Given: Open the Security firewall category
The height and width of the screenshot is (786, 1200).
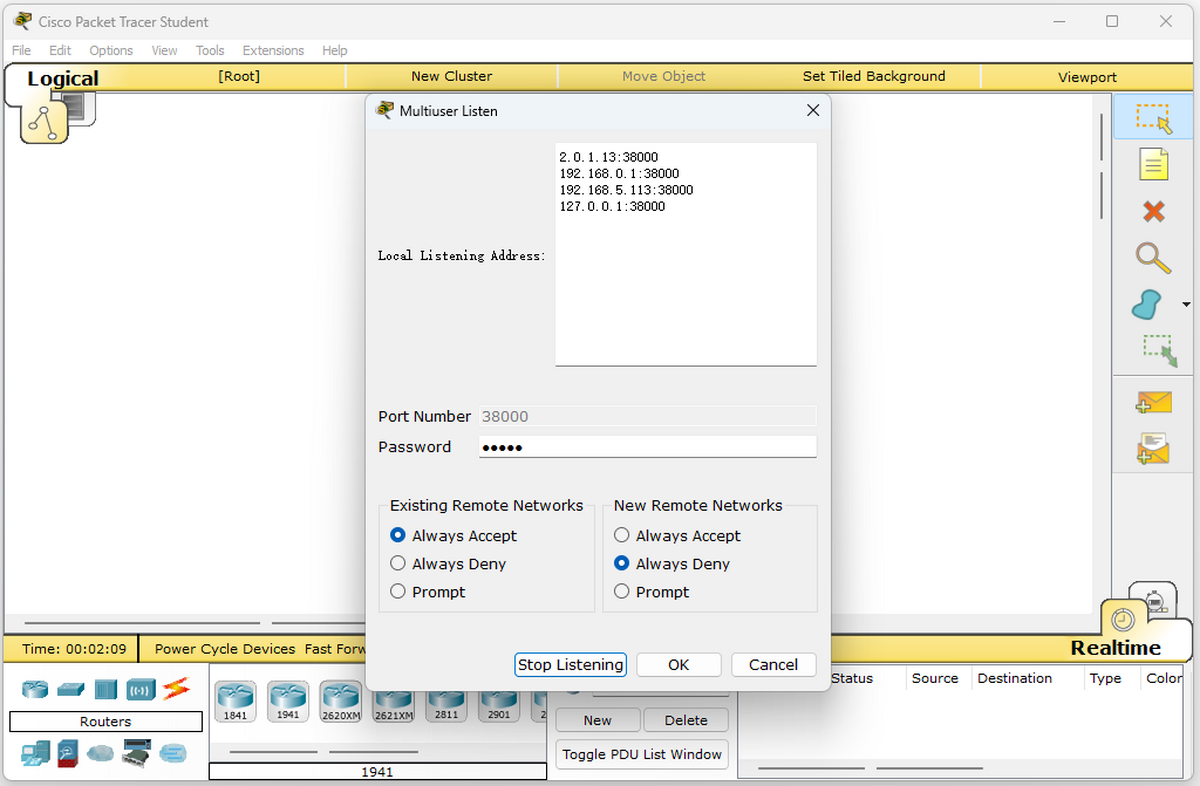Looking at the screenshot, I should [x=67, y=752].
